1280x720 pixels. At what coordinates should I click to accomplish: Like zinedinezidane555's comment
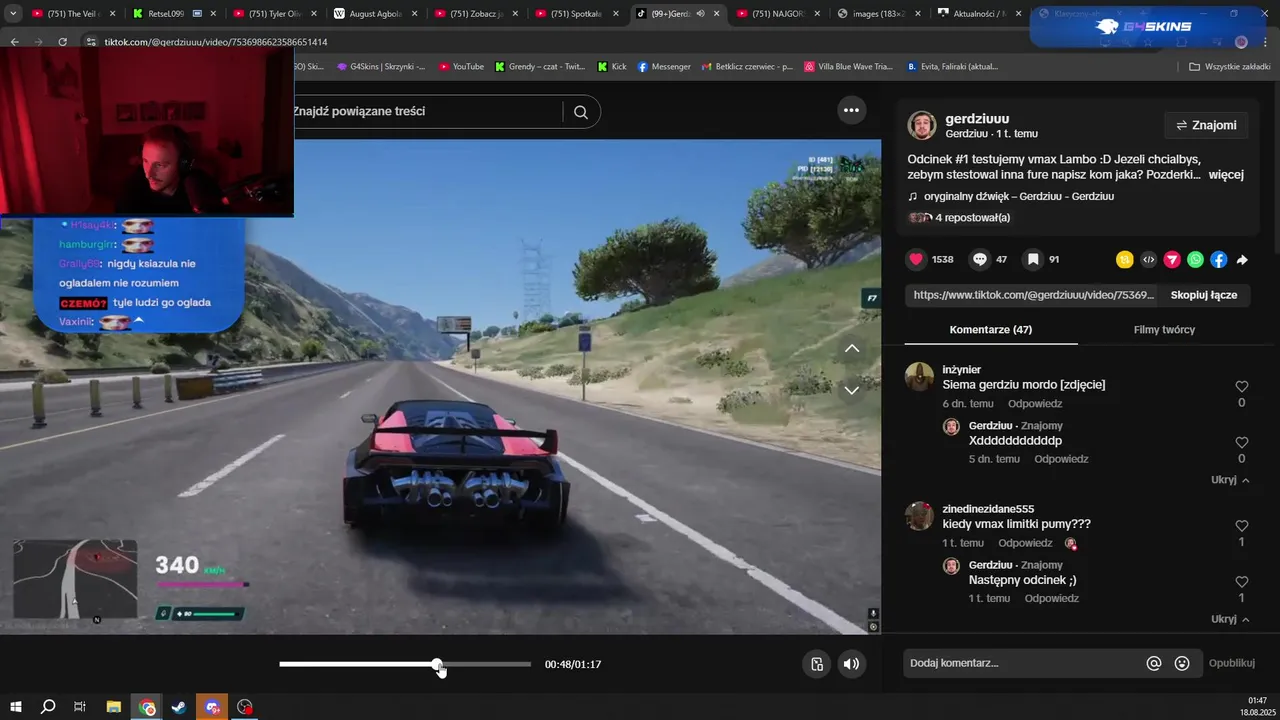pos(1242,525)
